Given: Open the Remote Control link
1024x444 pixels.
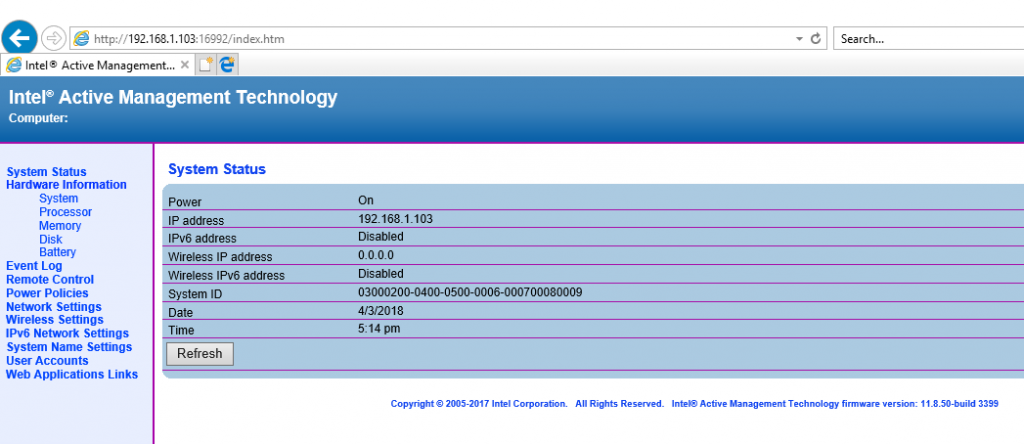Looking at the screenshot, I should [50, 279].
